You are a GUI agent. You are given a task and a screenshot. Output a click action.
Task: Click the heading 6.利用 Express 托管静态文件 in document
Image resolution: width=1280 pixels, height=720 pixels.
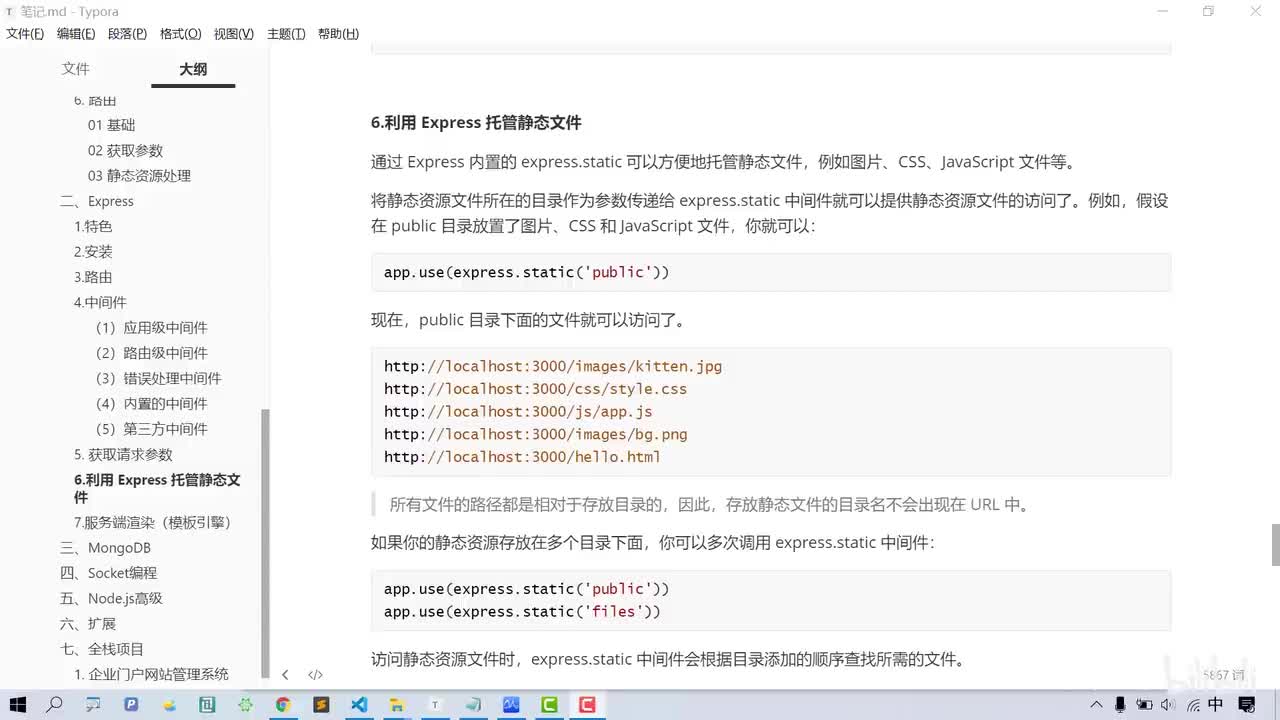point(476,123)
